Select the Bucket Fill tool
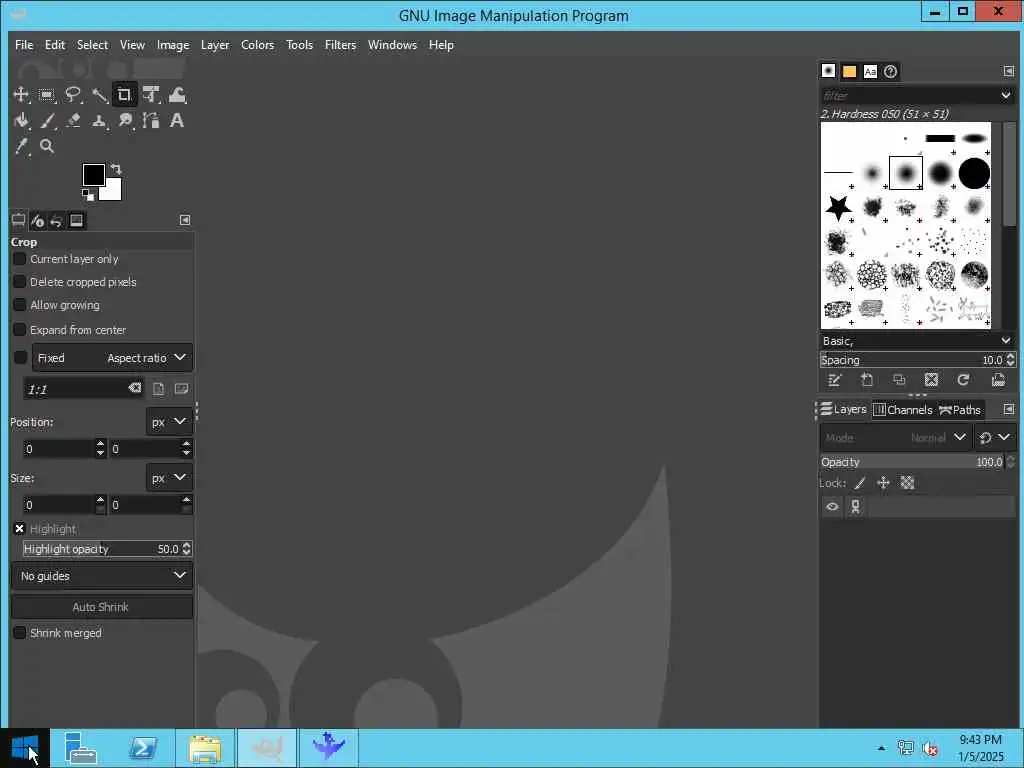Viewport: 1024px width, 768px height. click(21, 120)
